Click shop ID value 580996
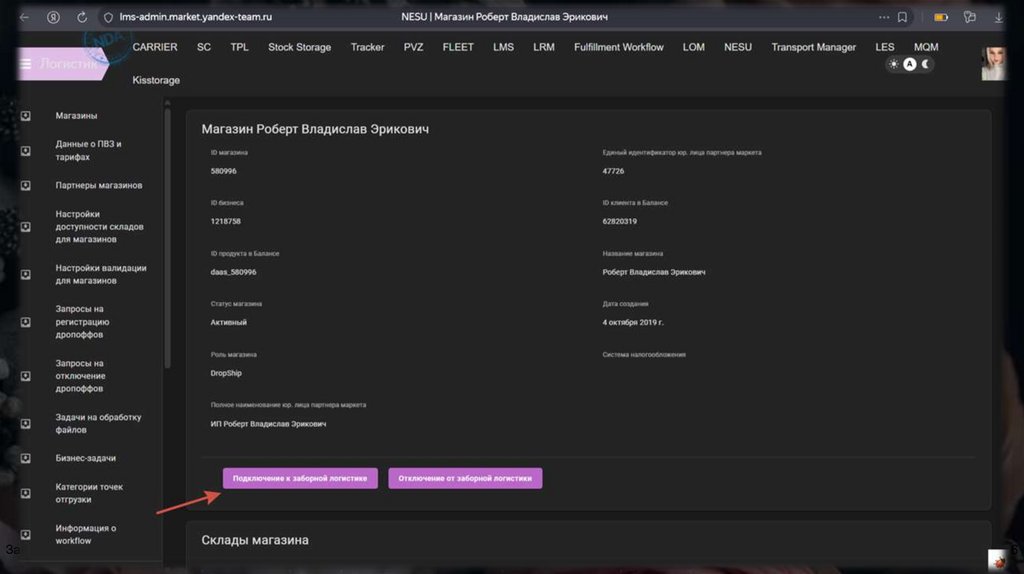The height and width of the screenshot is (574, 1024). [x=223, y=171]
